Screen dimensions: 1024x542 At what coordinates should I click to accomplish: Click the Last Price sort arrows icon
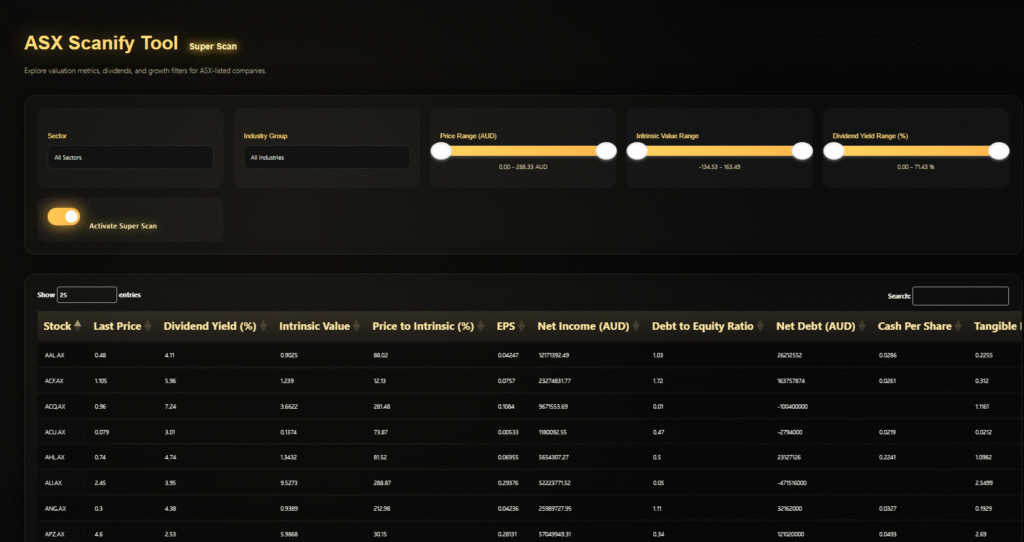pos(148,326)
